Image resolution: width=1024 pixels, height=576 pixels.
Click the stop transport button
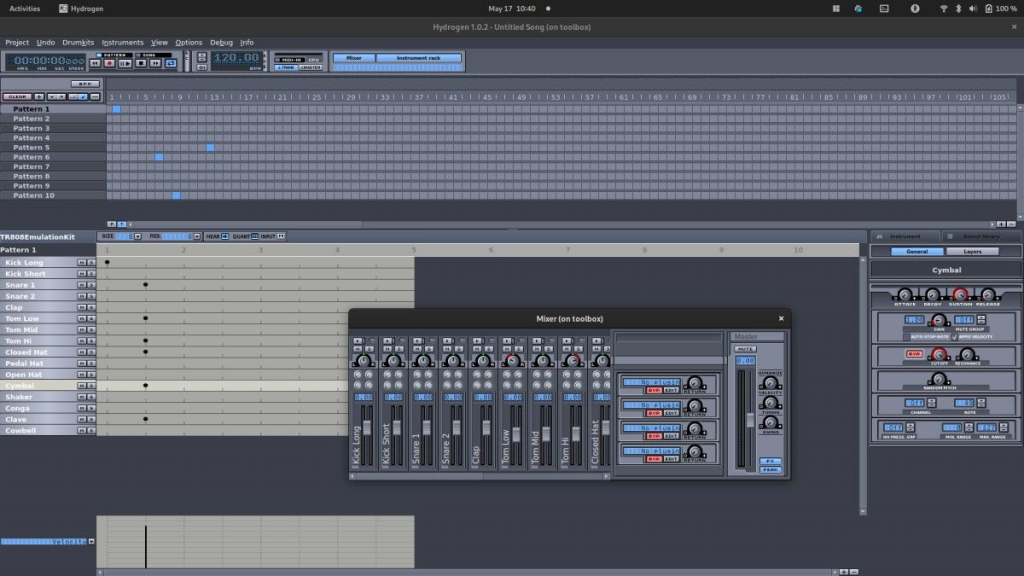[x=140, y=63]
